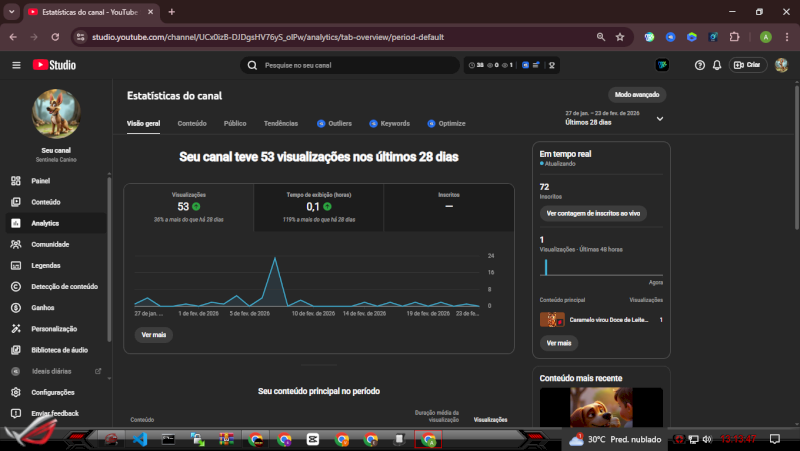Select the Tempo de exibição metric card
This screenshot has width=800, height=451.
(320, 206)
